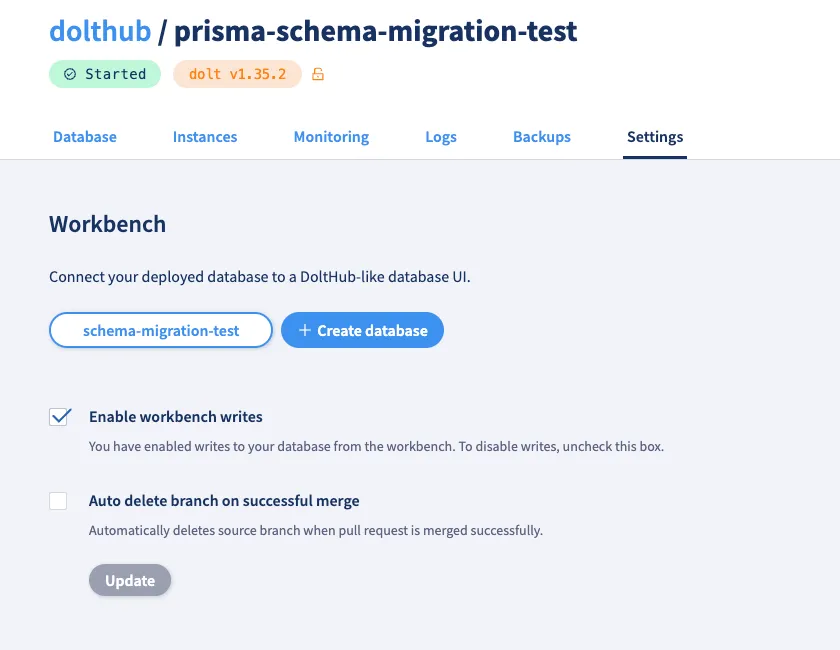Switch to the Monitoring tab
840x650 pixels.
tap(331, 136)
